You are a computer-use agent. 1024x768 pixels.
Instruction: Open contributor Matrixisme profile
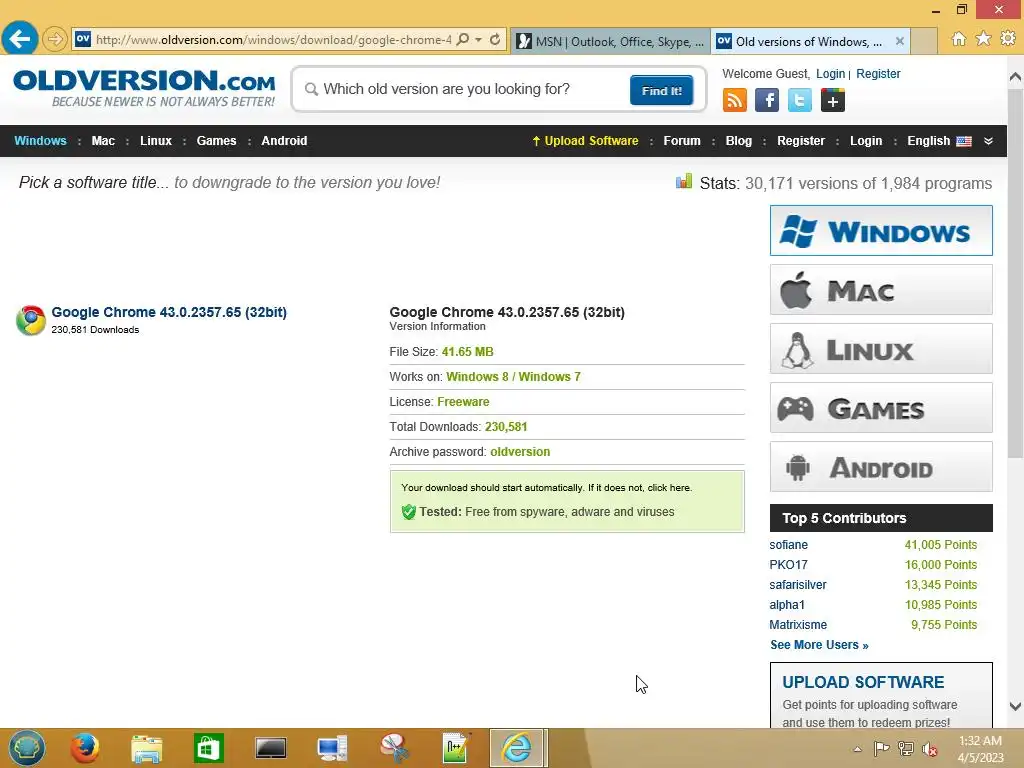coord(798,625)
